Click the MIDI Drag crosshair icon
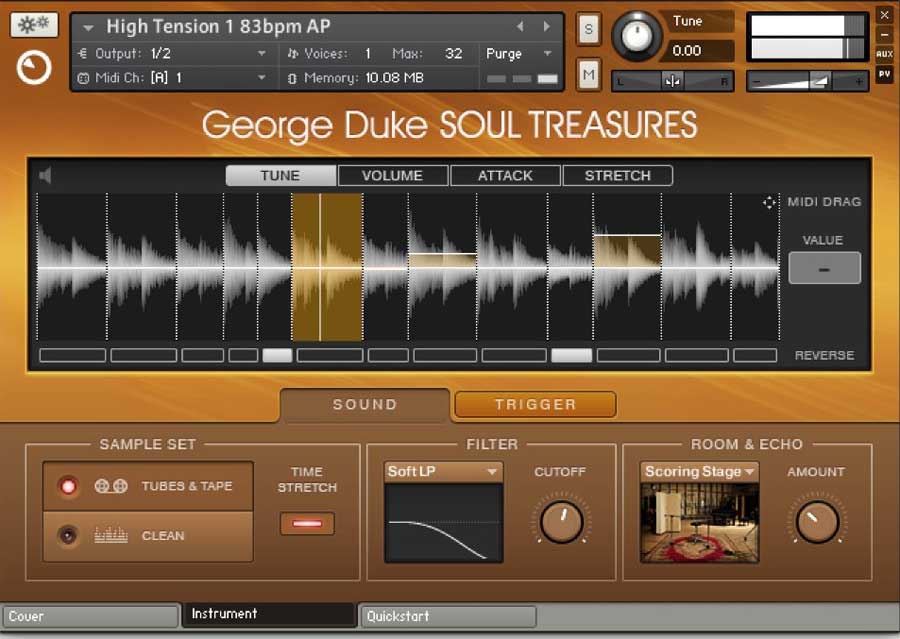This screenshot has height=639, width=900. (x=769, y=202)
